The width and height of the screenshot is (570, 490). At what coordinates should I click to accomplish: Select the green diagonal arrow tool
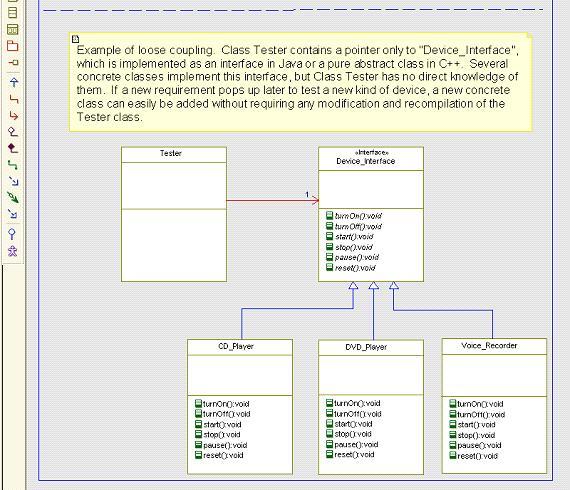pyautogui.click(x=13, y=198)
